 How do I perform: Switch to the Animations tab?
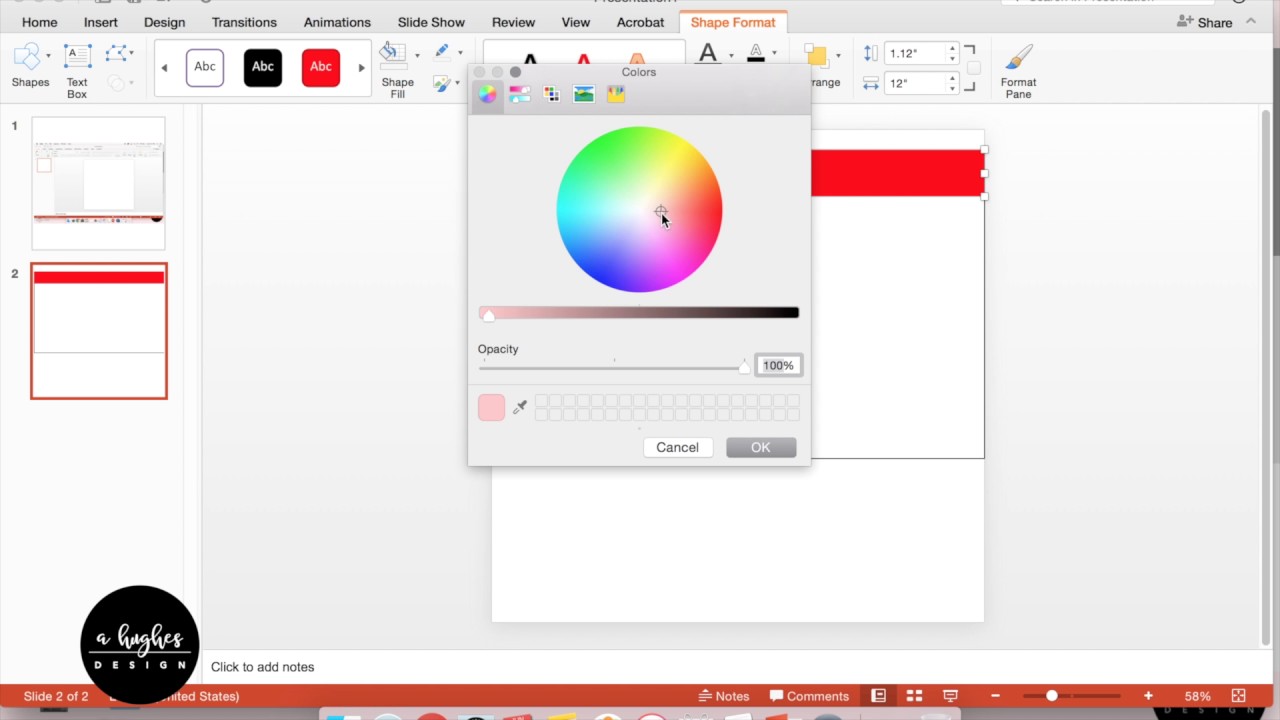click(x=337, y=22)
